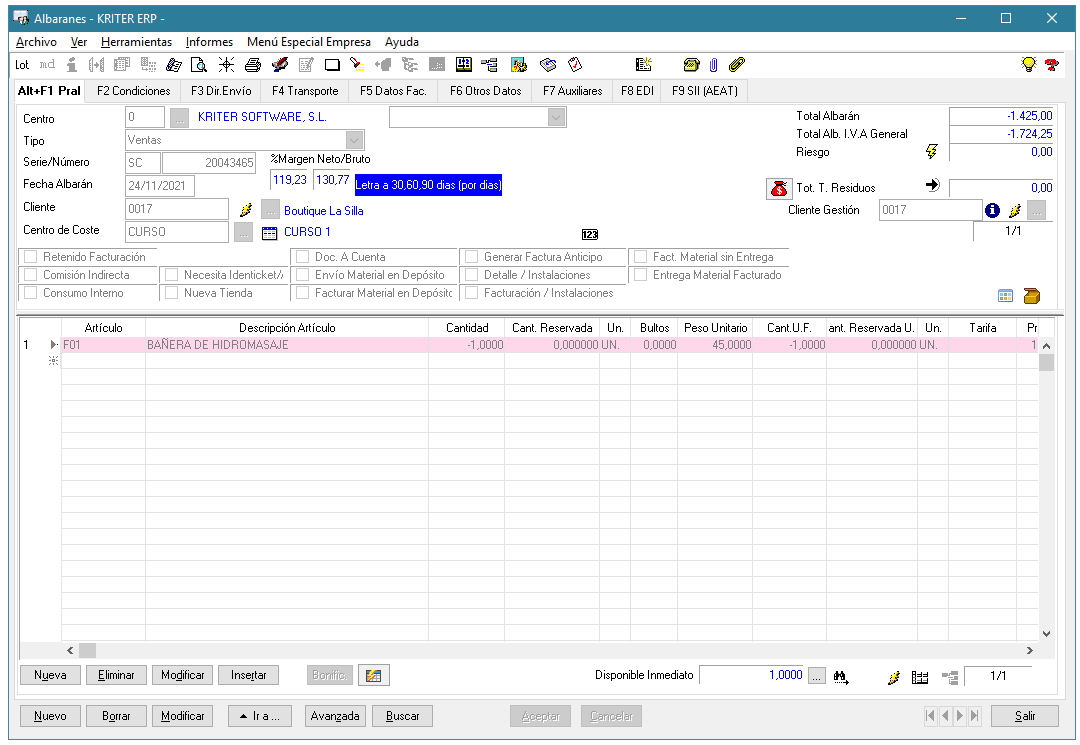Click the blue paperclip attachment icon

click(714, 65)
